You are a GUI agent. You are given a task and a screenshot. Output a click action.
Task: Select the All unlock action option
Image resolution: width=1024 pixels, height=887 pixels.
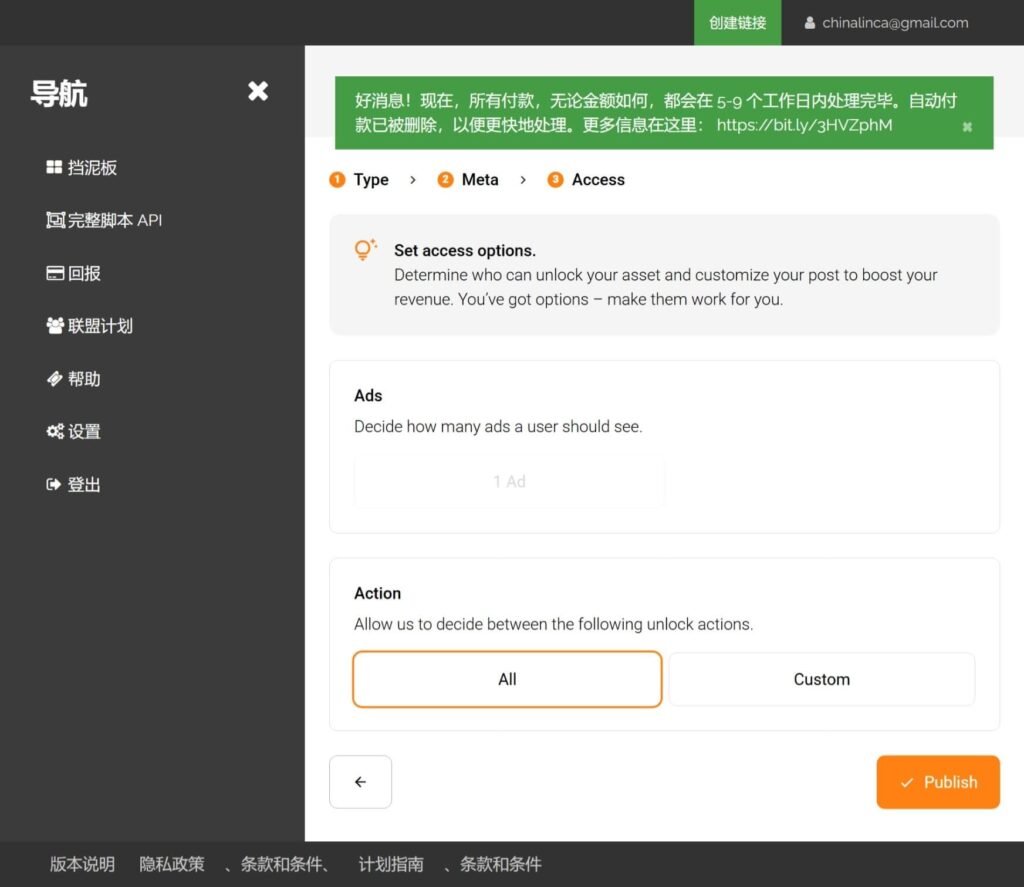(507, 679)
